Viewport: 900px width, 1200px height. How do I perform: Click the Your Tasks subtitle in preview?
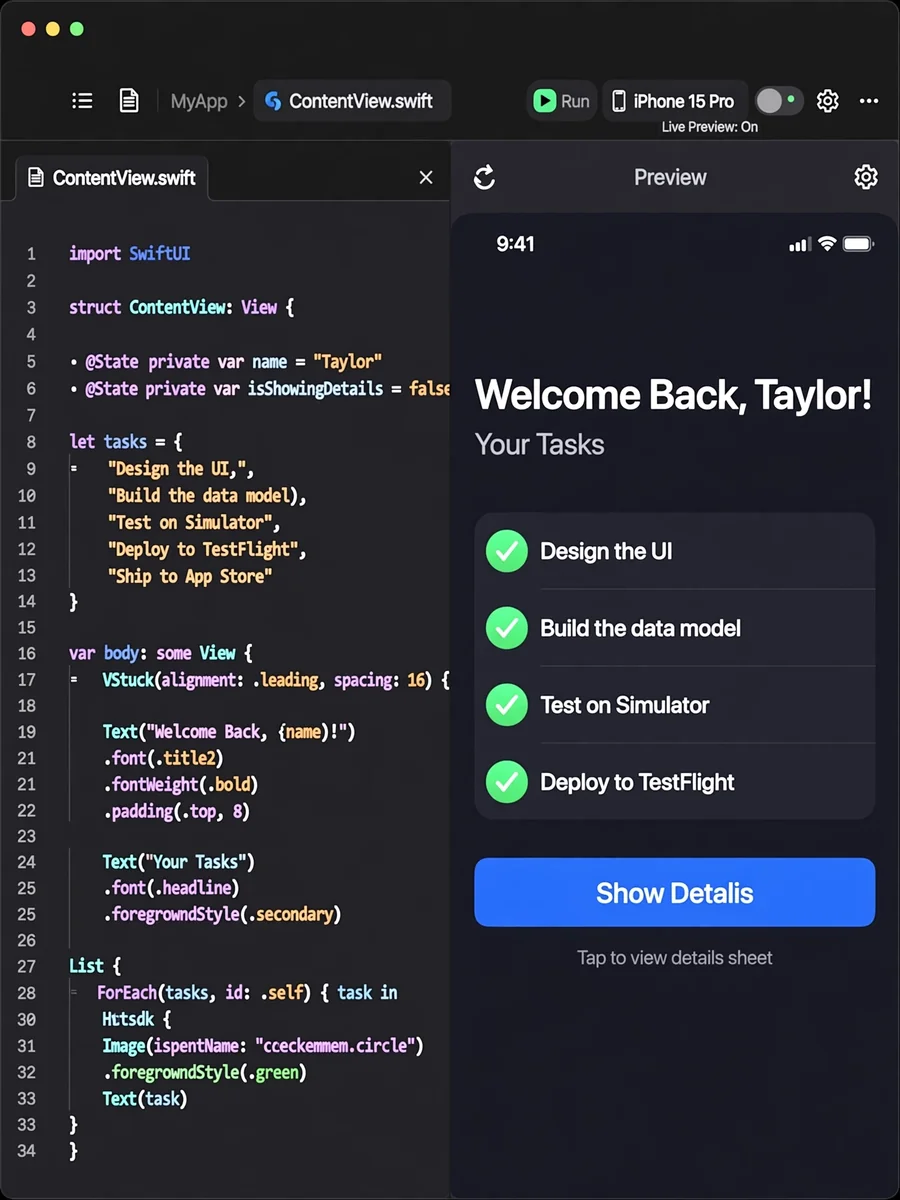click(x=540, y=445)
